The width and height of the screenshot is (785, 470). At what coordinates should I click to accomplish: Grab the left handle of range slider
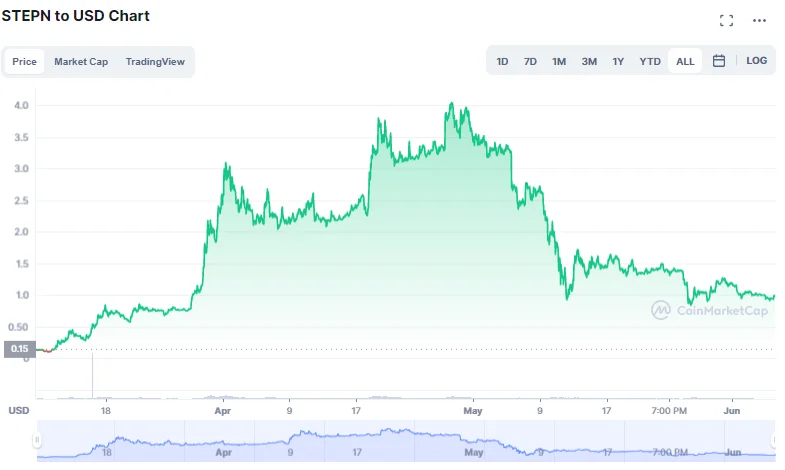37,440
